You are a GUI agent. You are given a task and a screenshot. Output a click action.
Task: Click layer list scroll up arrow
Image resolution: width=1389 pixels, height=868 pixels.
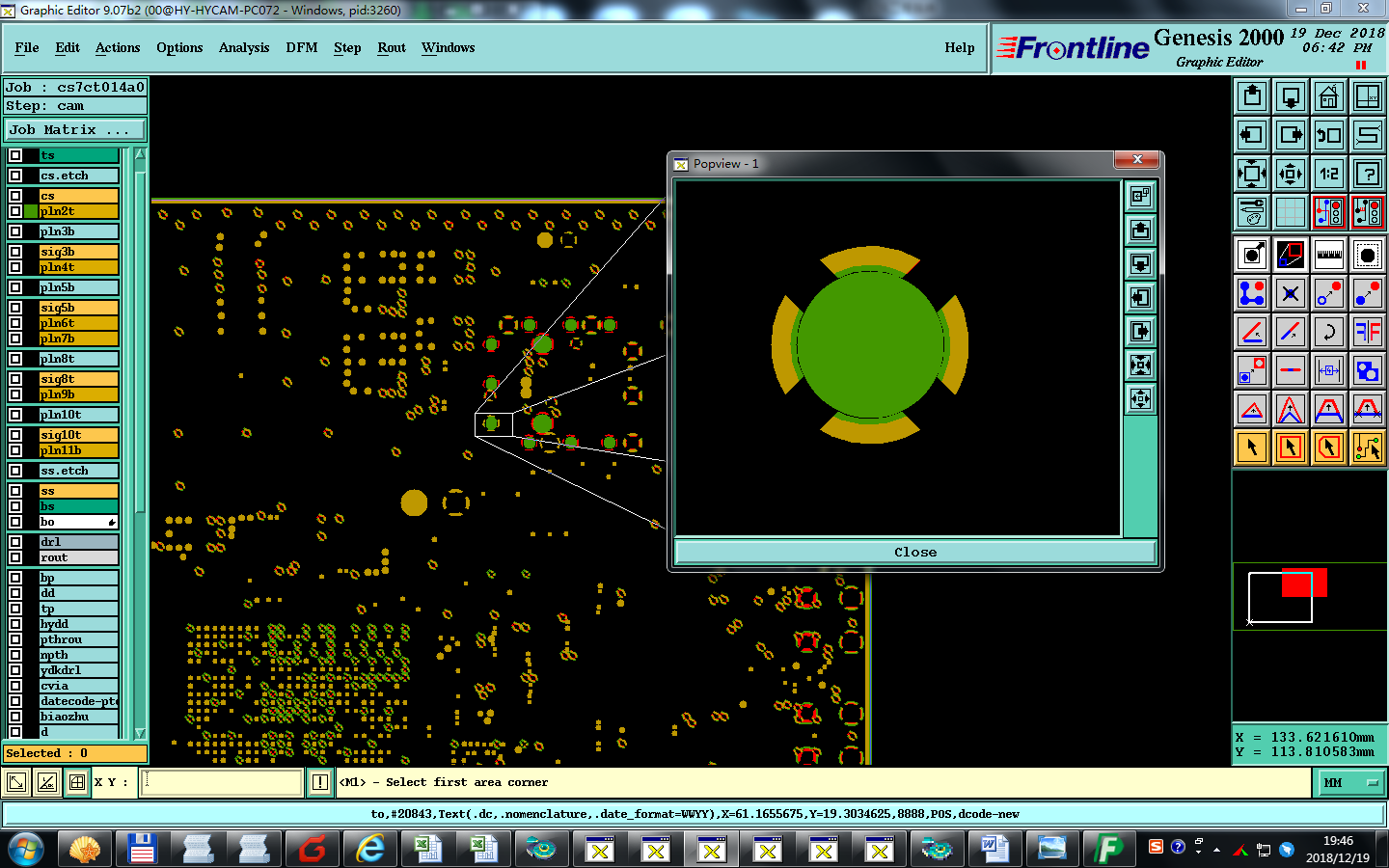140,154
